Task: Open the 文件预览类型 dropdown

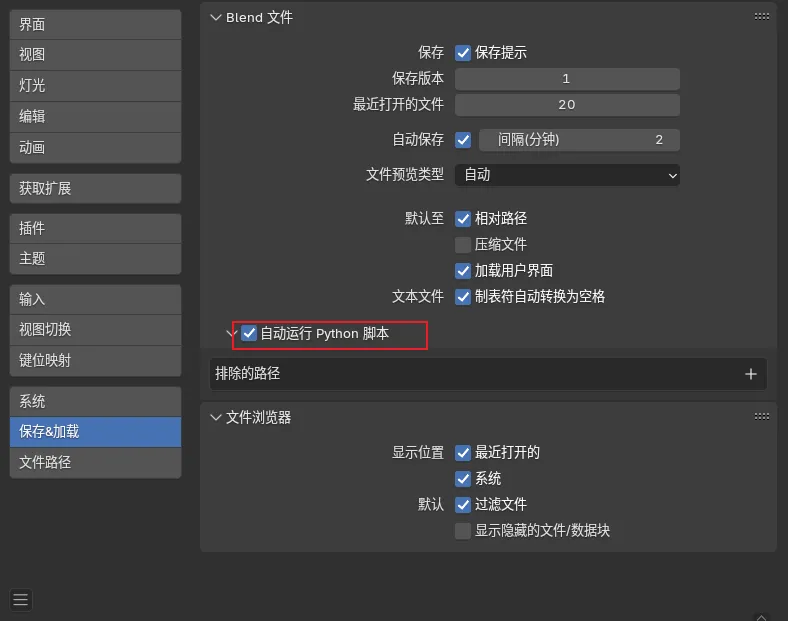Action: pos(567,175)
